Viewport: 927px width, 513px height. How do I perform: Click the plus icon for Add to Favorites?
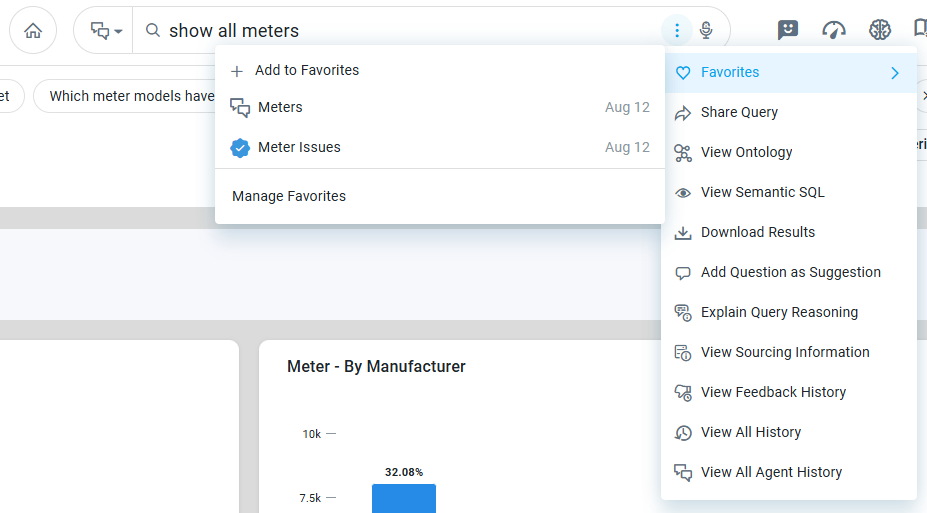(237, 72)
